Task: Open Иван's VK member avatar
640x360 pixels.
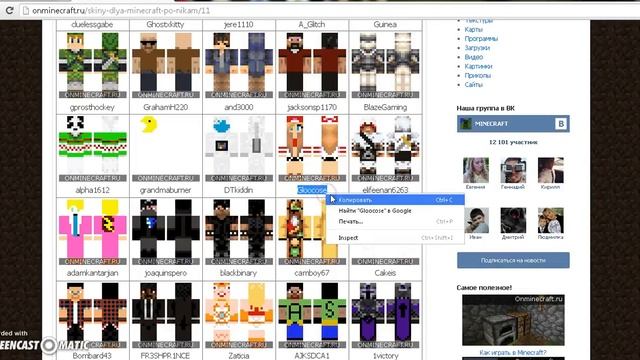Action: click(x=476, y=220)
